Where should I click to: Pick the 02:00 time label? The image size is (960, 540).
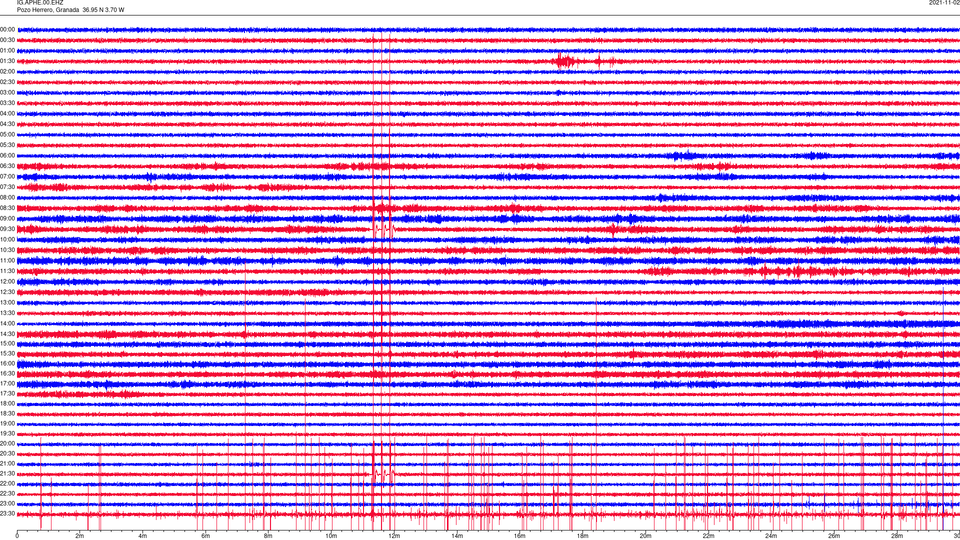(x=8, y=72)
